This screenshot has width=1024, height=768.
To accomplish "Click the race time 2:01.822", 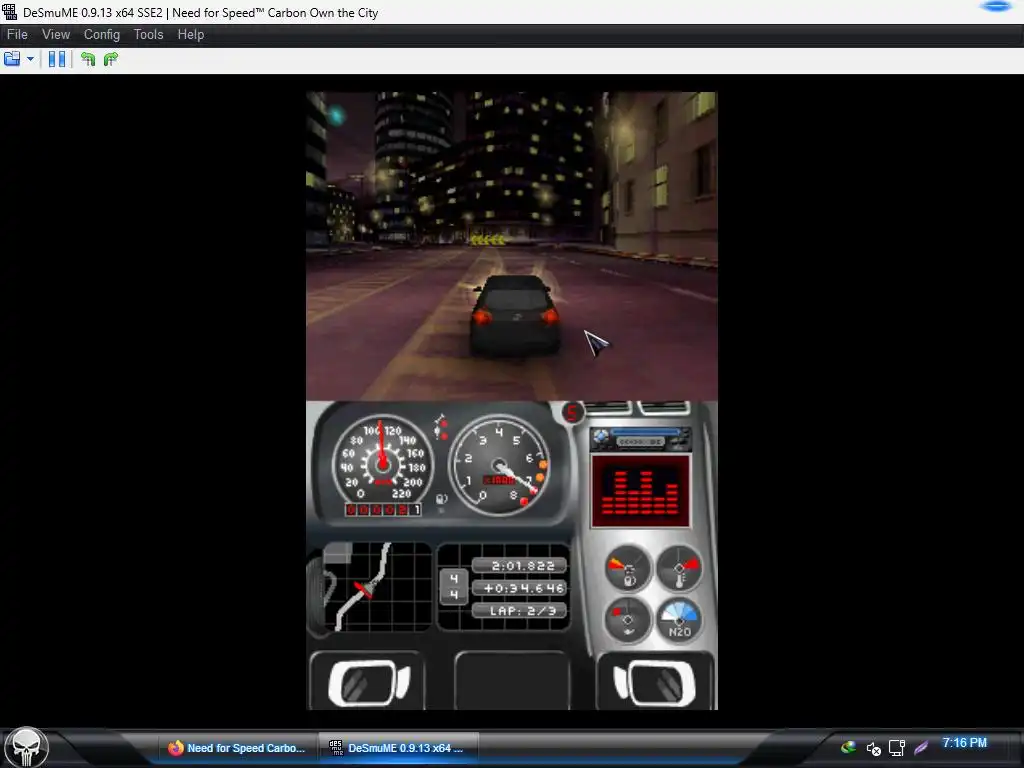I will pos(520,566).
